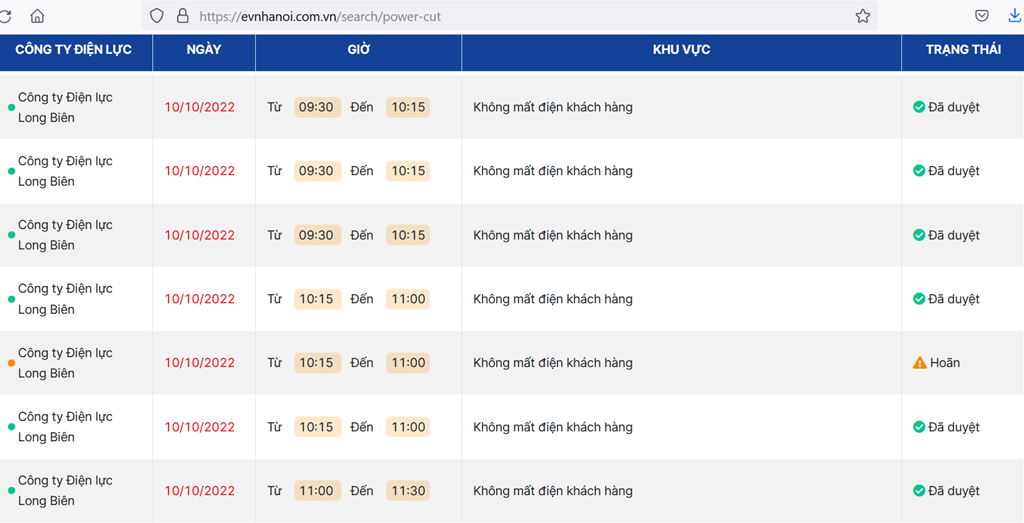Click the GIỜ column header
The height and width of the screenshot is (523, 1024).
tap(359, 50)
